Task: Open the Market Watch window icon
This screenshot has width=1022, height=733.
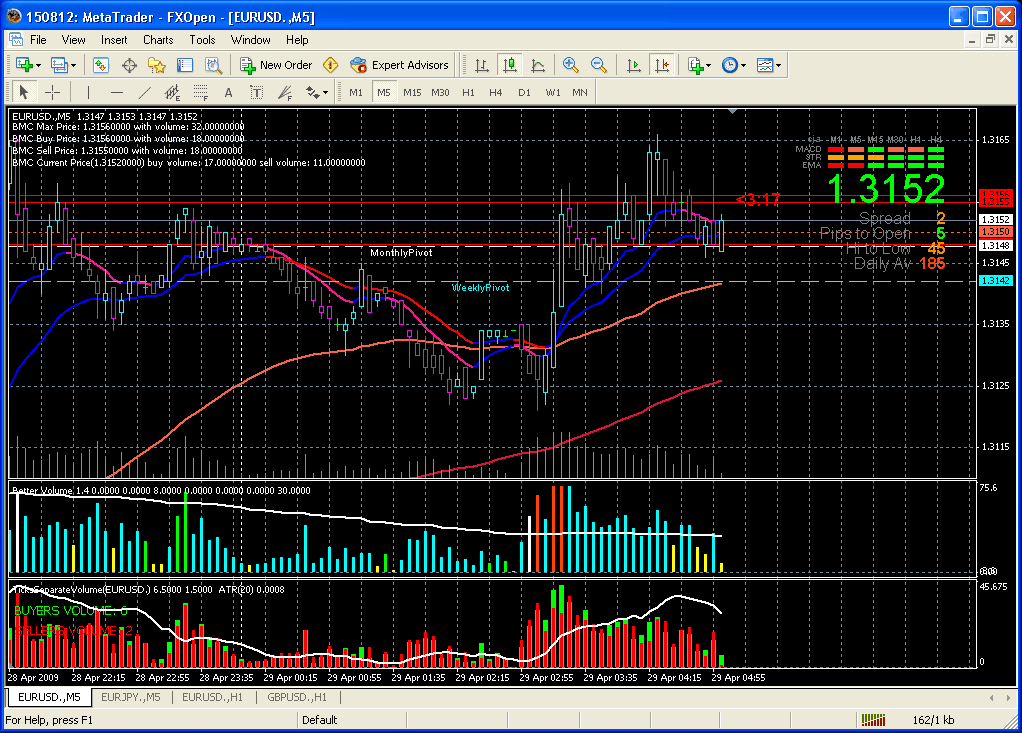Action: point(101,65)
